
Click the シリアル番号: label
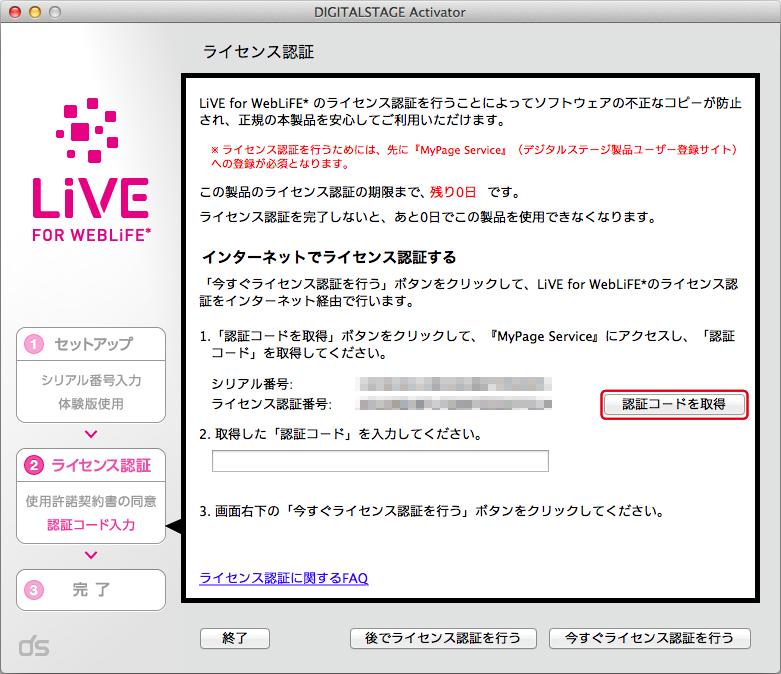pos(252,384)
